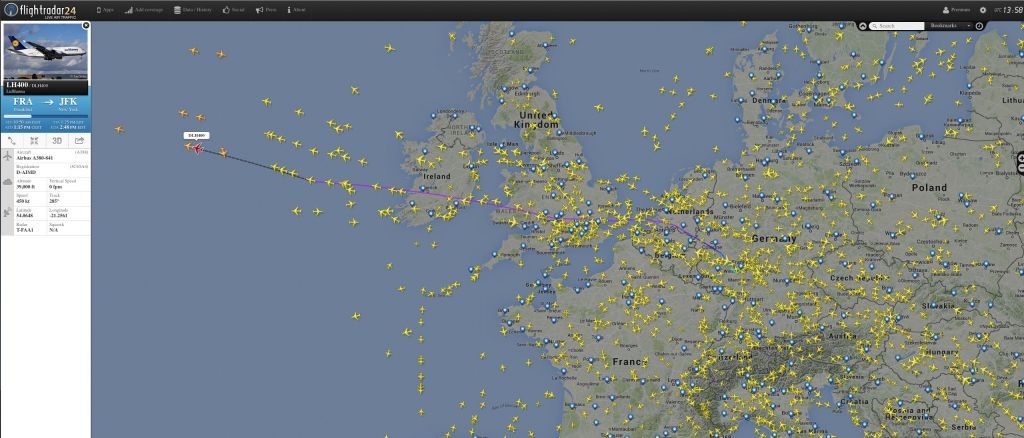Collapse the search bar with up arrow

point(862,26)
